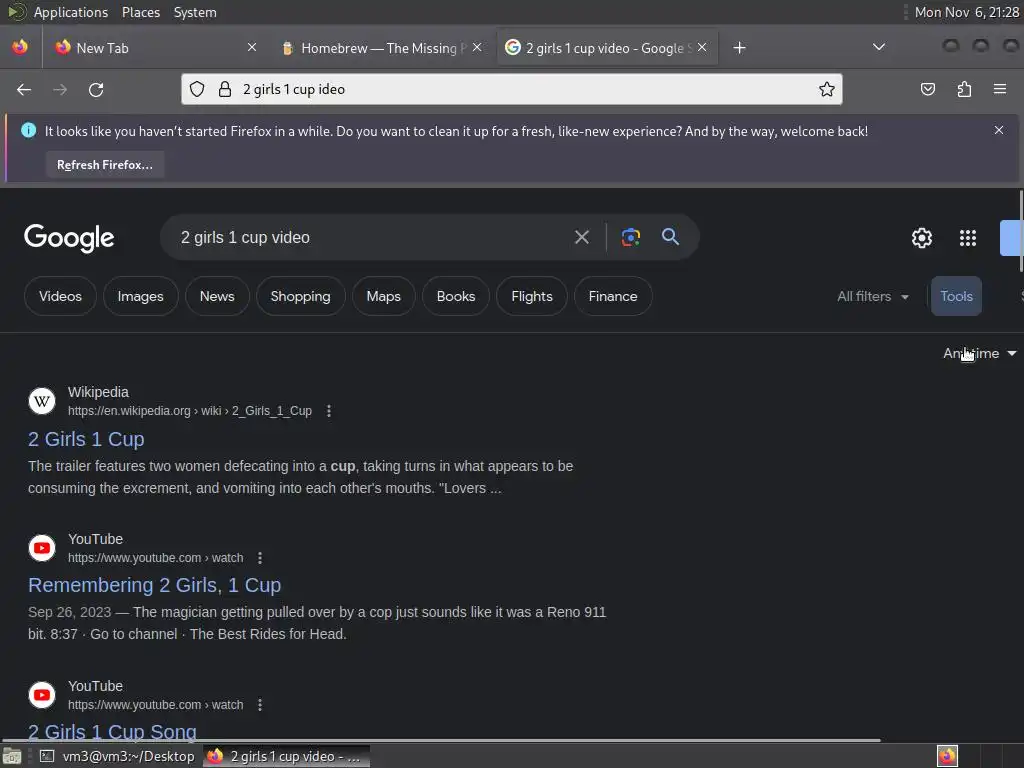This screenshot has height=768, width=1024.
Task: Open the Applications menu
Action: [71, 12]
